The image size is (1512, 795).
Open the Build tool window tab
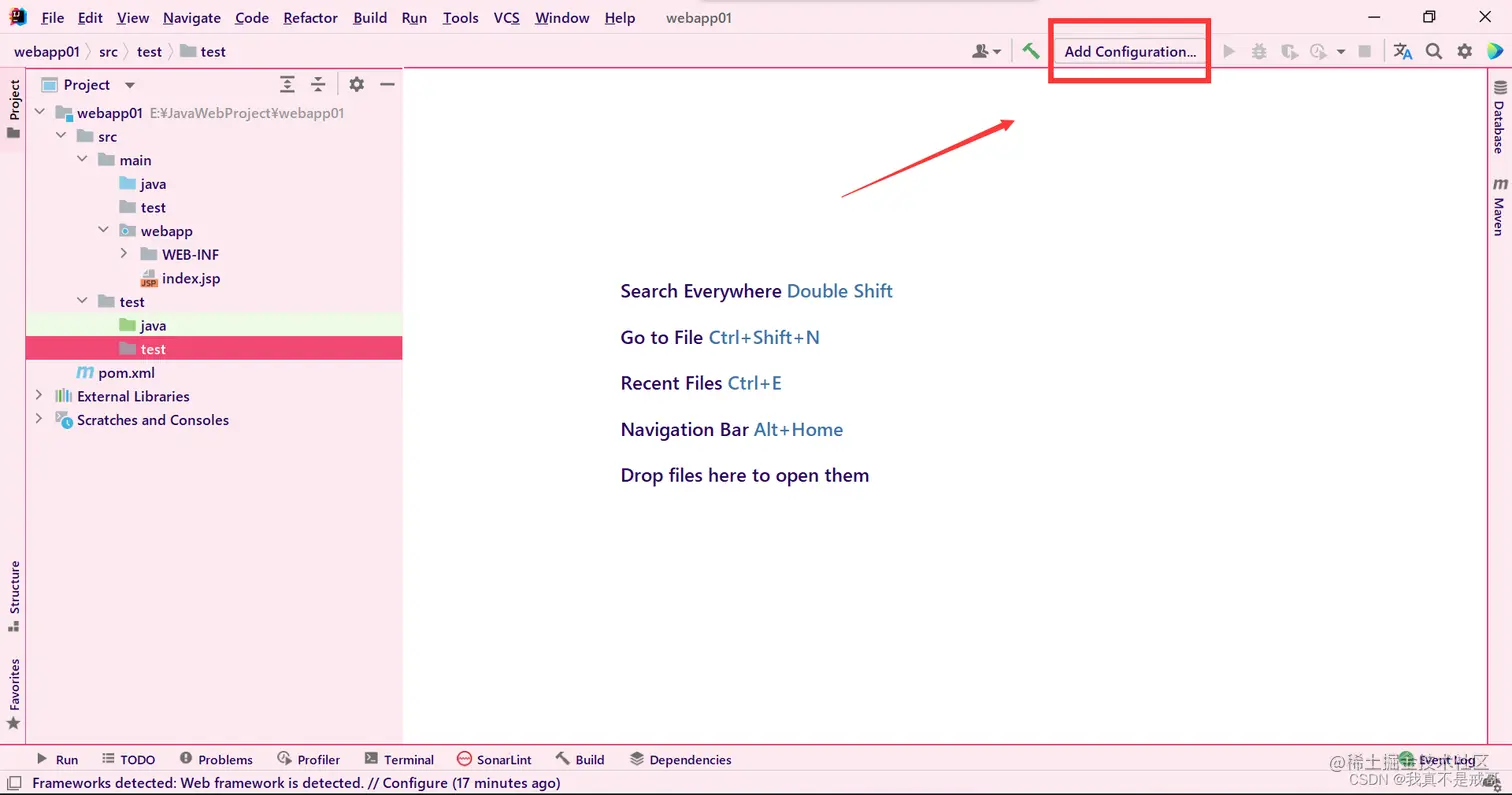click(580, 759)
